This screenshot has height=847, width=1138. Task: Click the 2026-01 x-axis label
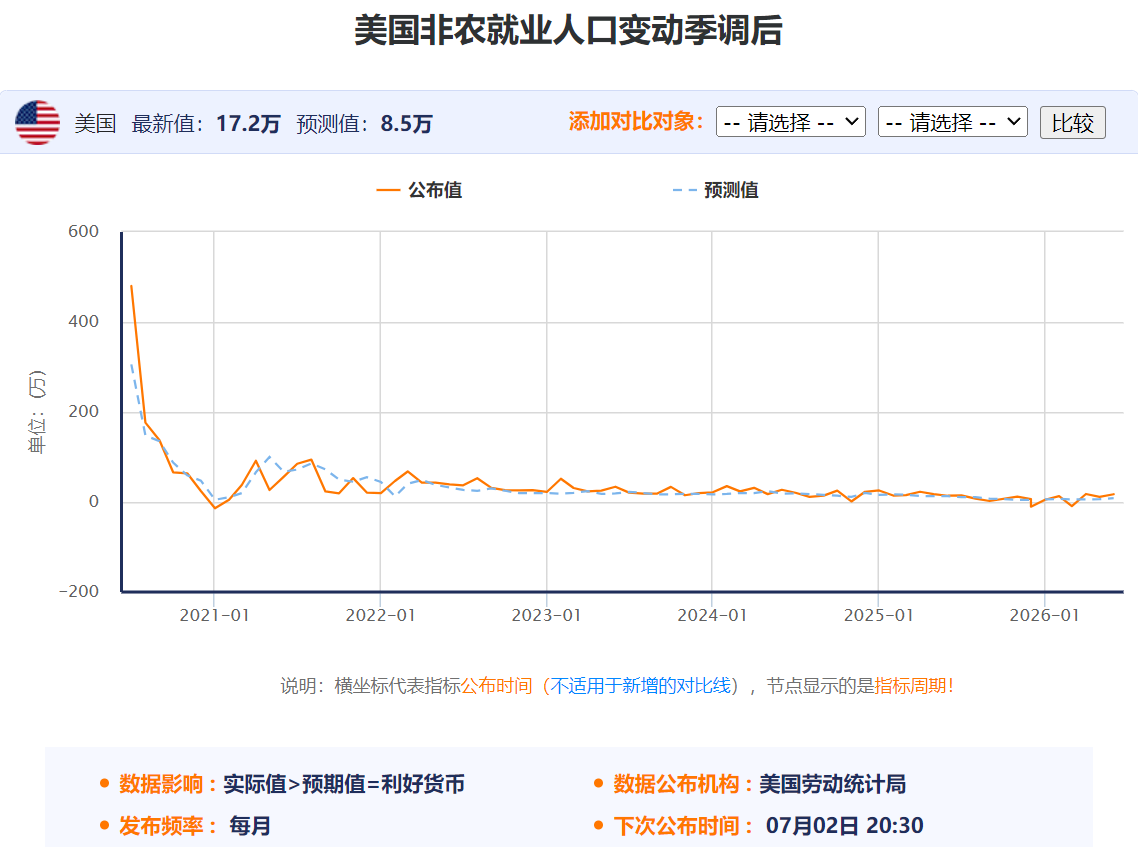pos(1044,615)
